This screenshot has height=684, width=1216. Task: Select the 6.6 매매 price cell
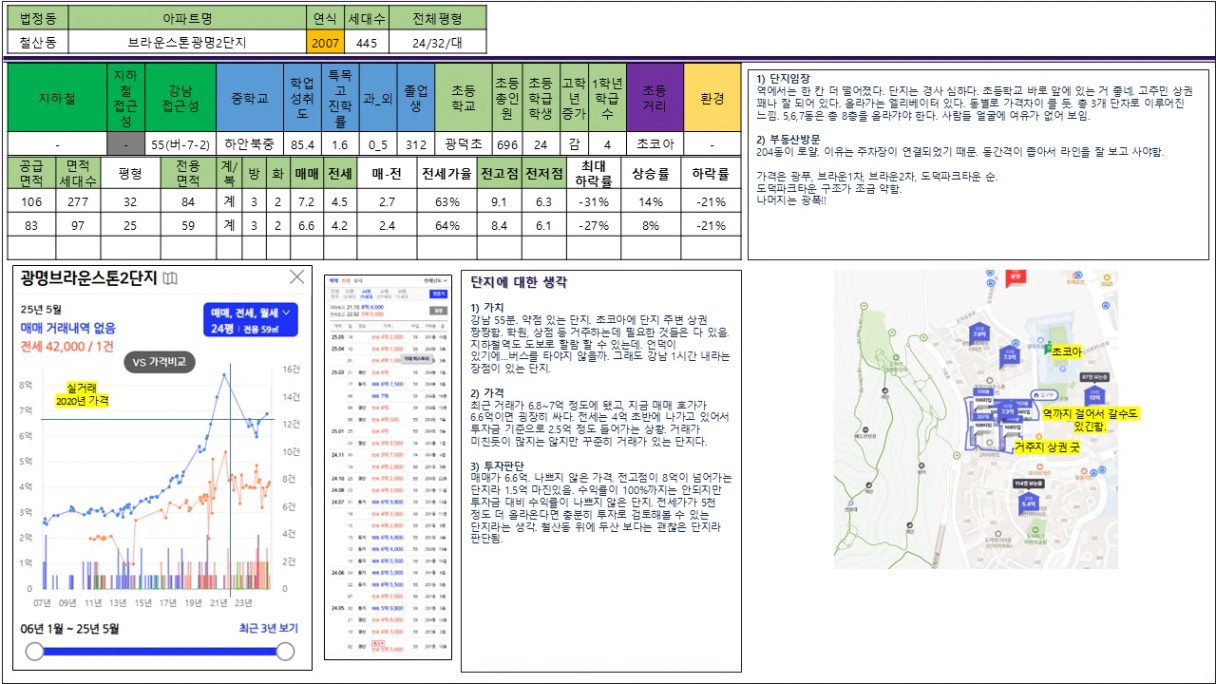coord(306,225)
